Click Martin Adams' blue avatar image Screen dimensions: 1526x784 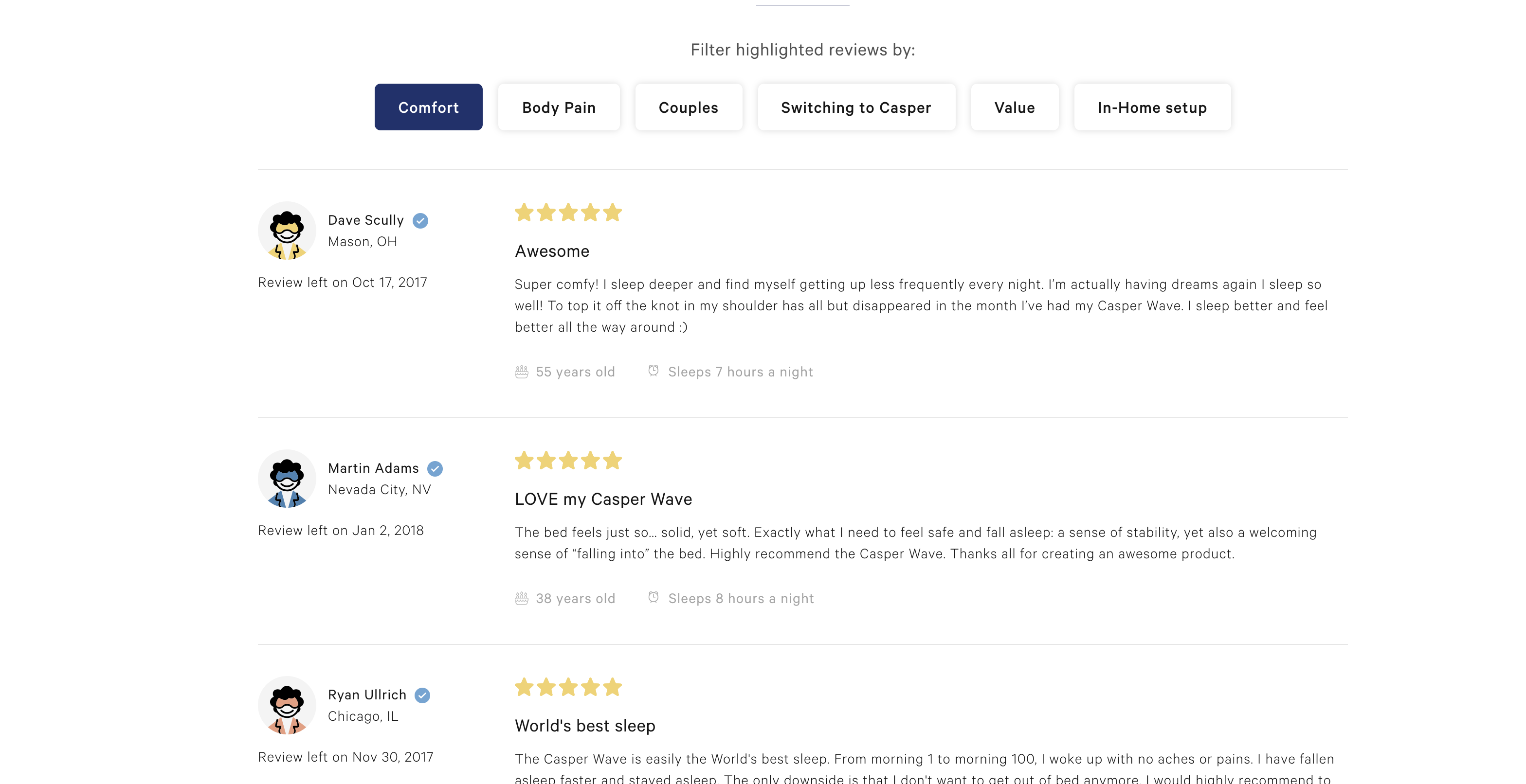coord(287,479)
